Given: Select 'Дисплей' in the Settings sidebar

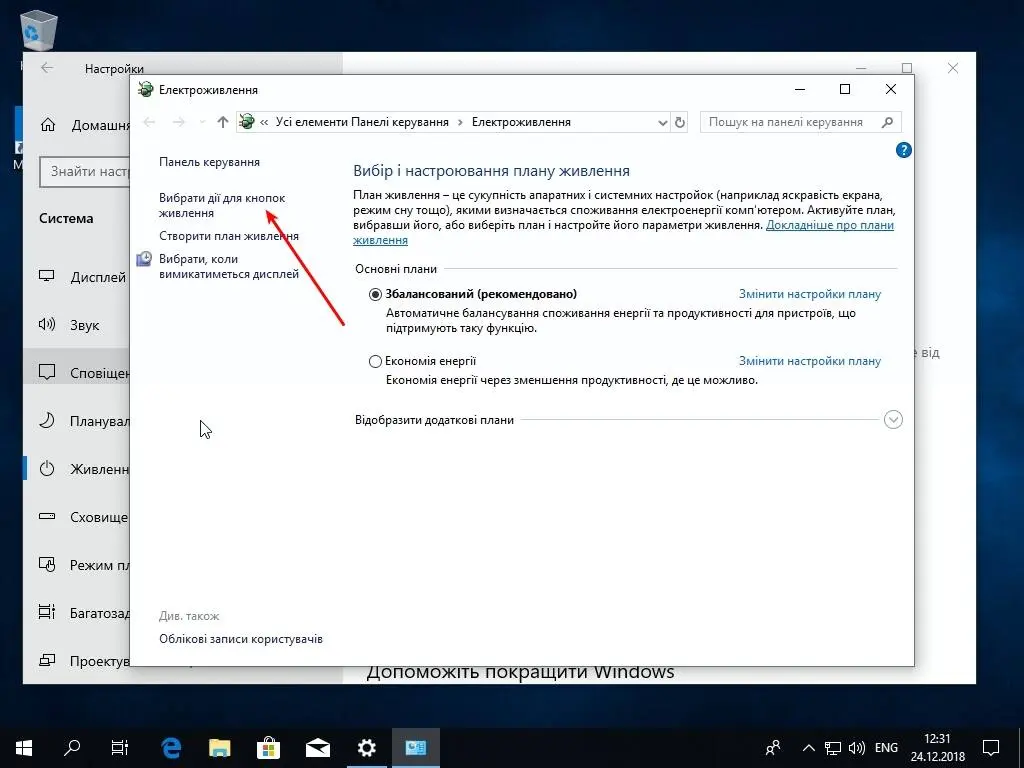Looking at the screenshot, I should (77, 277).
